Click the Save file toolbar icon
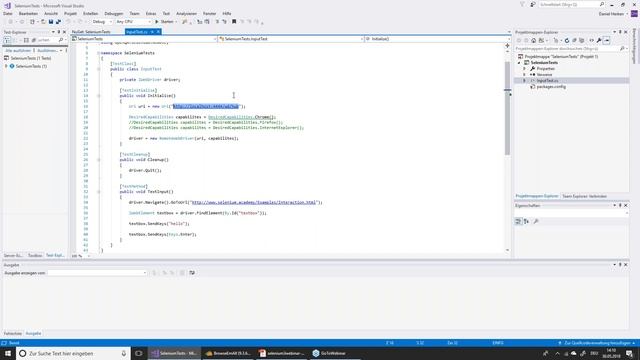 coord(51,22)
